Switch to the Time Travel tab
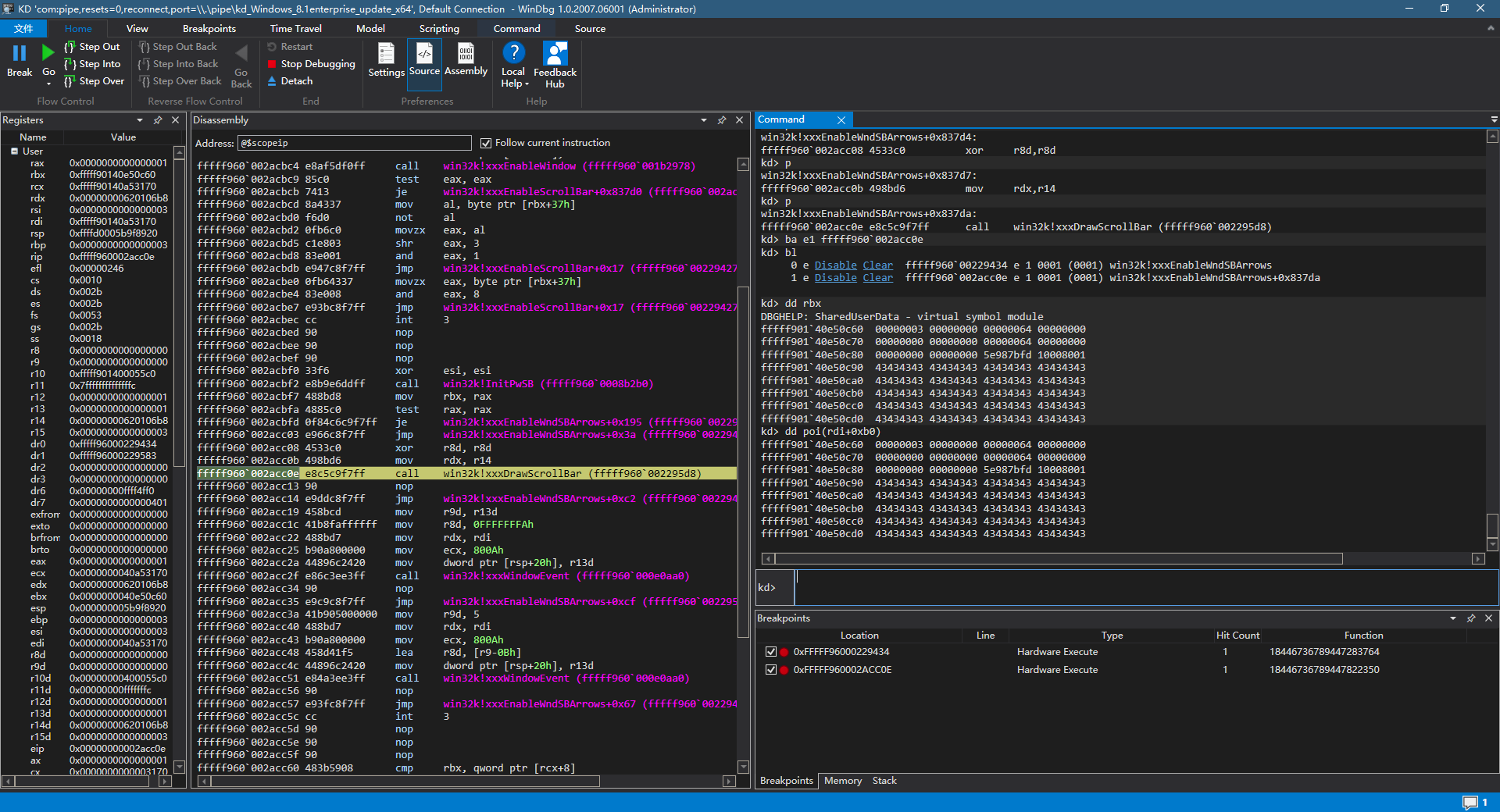The image size is (1500, 812). [x=296, y=28]
